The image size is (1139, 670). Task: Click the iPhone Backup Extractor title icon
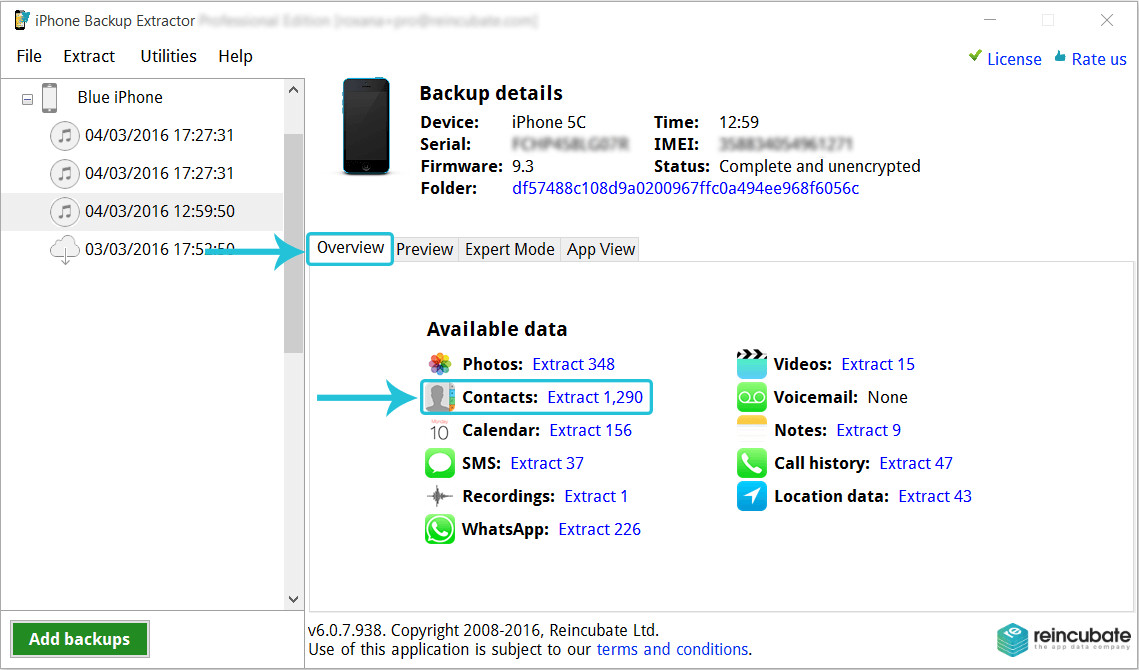tap(22, 20)
